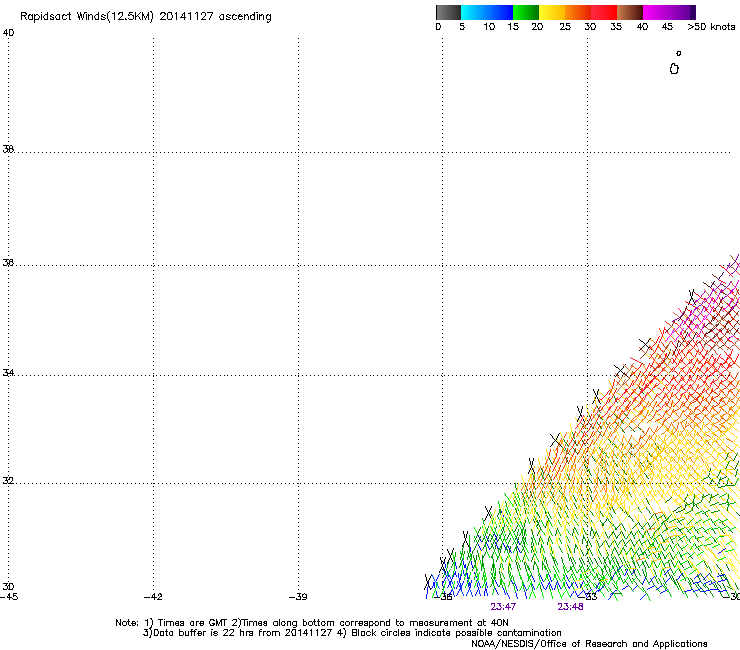Click the title "Rapidscat Winds(12.5KM) 20141127 ascending"
The width and height of the screenshot is (740, 650).
pyautogui.click(x=146, y=17)
